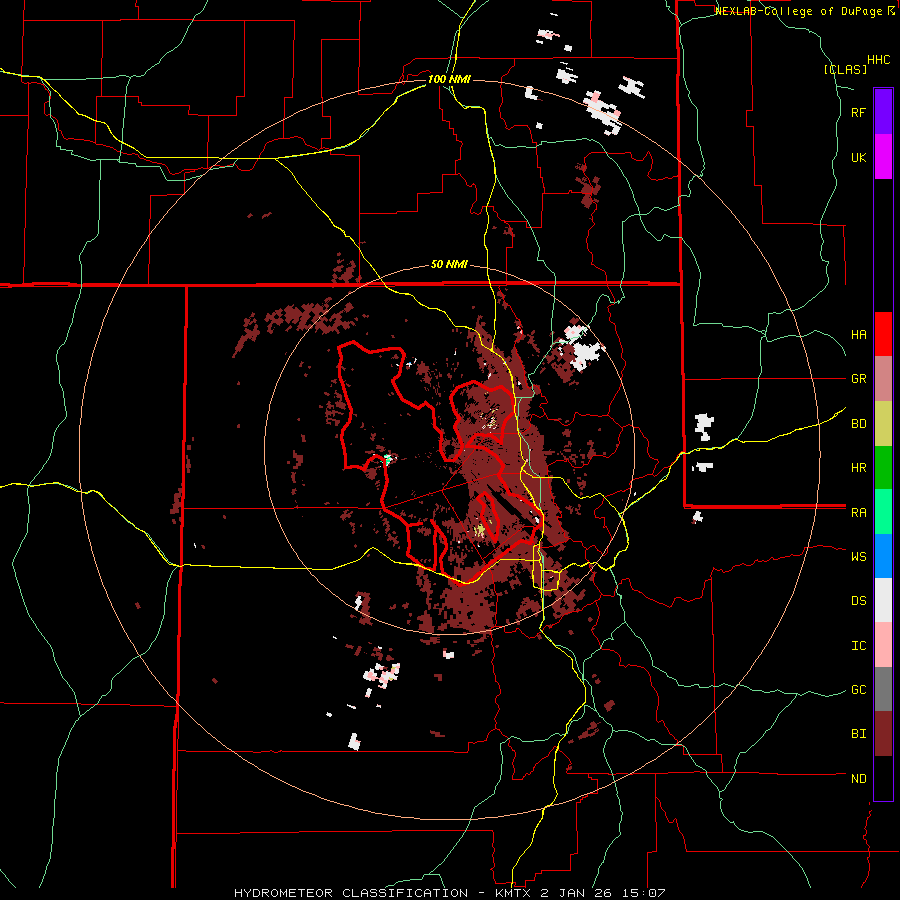Viewport: 900px width, 900px height.
Task: Click the HR legend label
Action: pyautogui.click(x=858, y=468)
